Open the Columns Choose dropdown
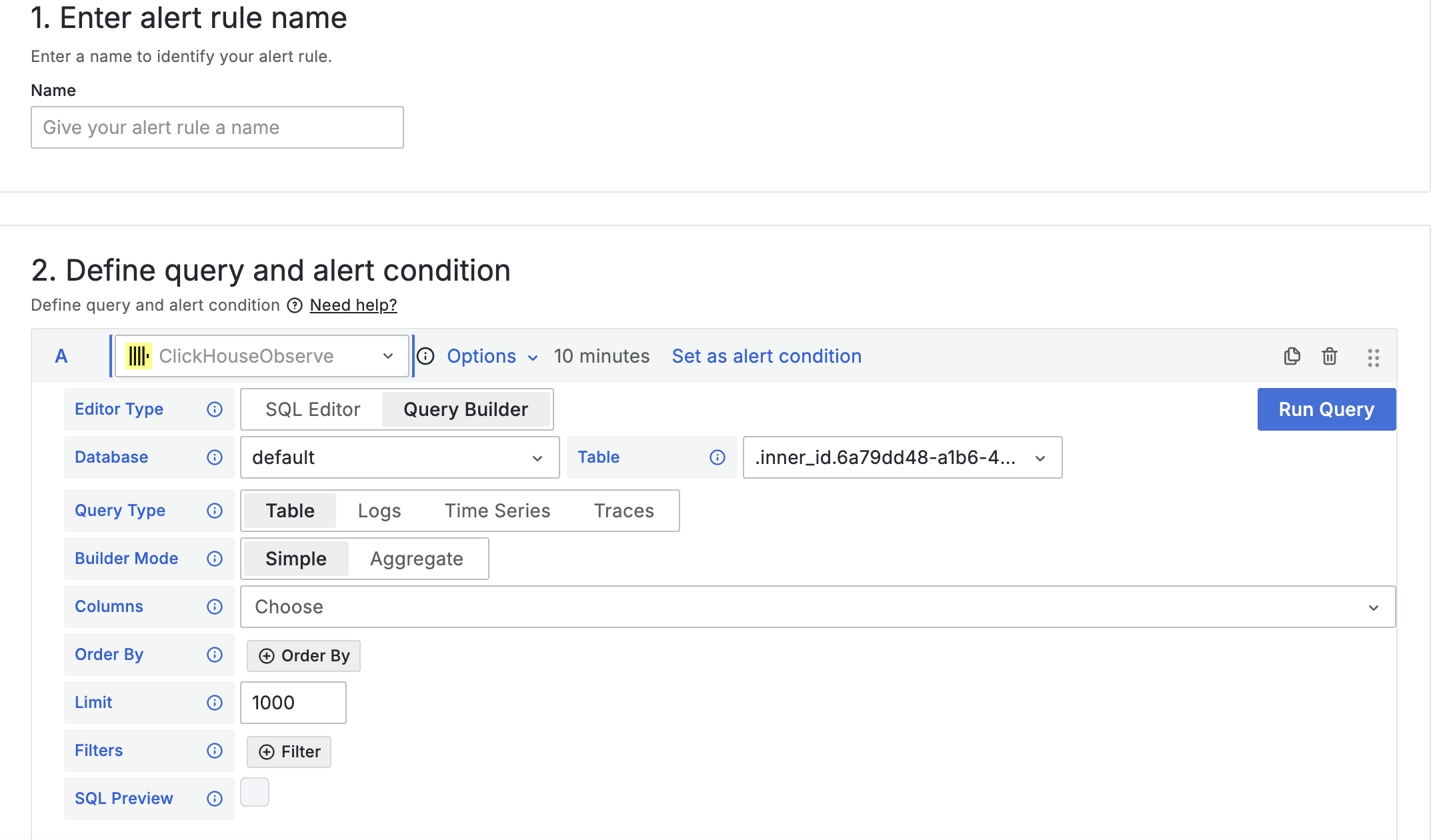The height and width of the screenshot is (840, 1447). coord(818,607)
